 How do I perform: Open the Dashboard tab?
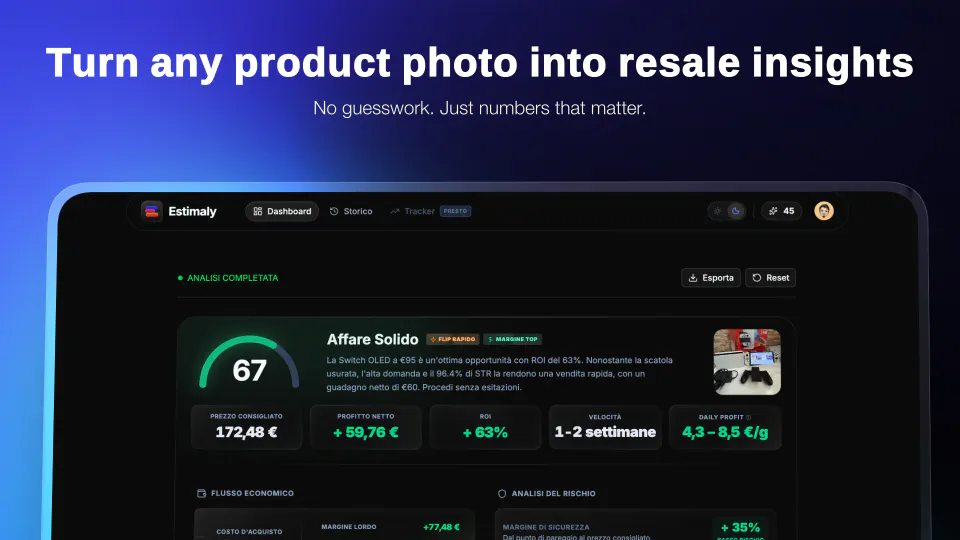[x=282, y=211]
